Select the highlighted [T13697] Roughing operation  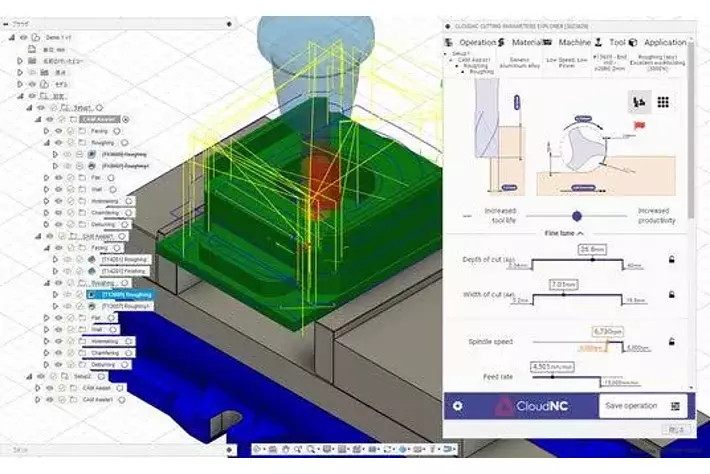125,295
